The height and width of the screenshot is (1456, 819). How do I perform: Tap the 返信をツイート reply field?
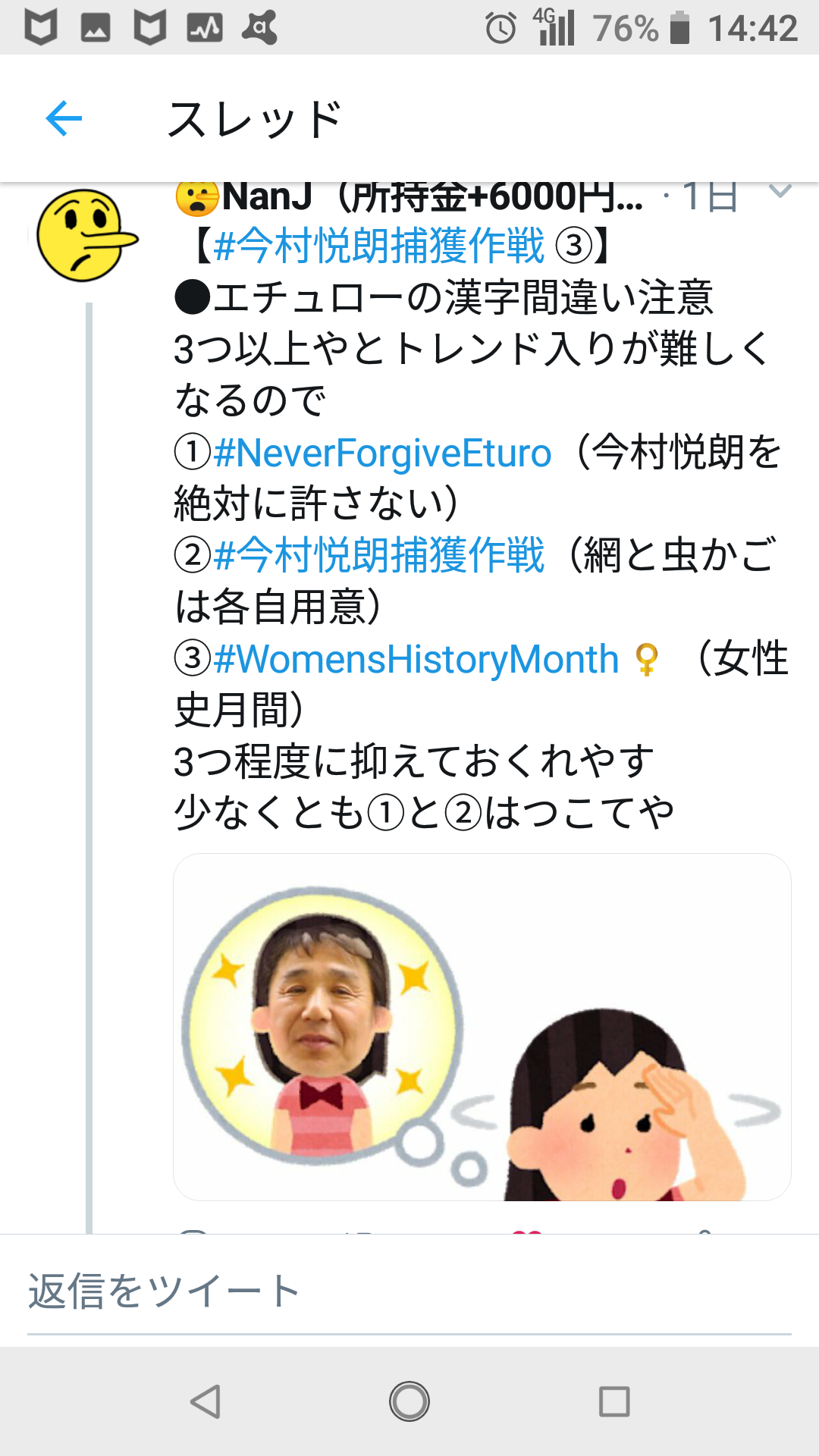pos(409,1291)
